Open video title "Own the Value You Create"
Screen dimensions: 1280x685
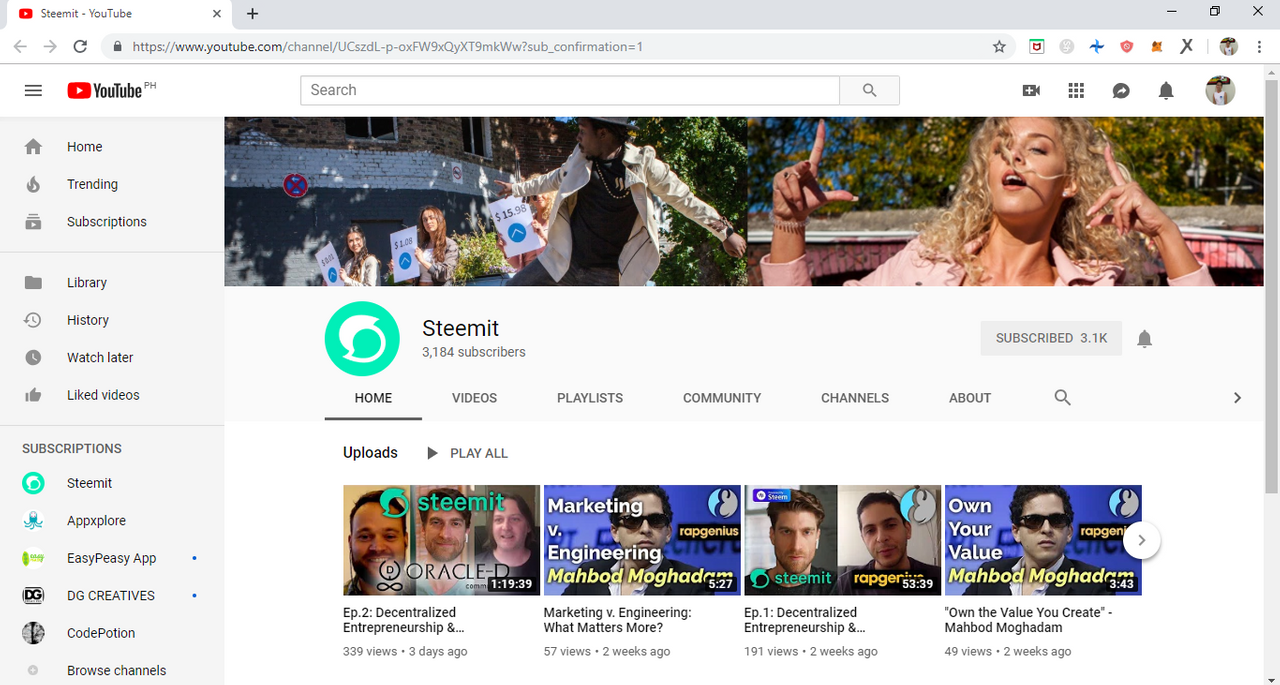[x=1028, y=620]
